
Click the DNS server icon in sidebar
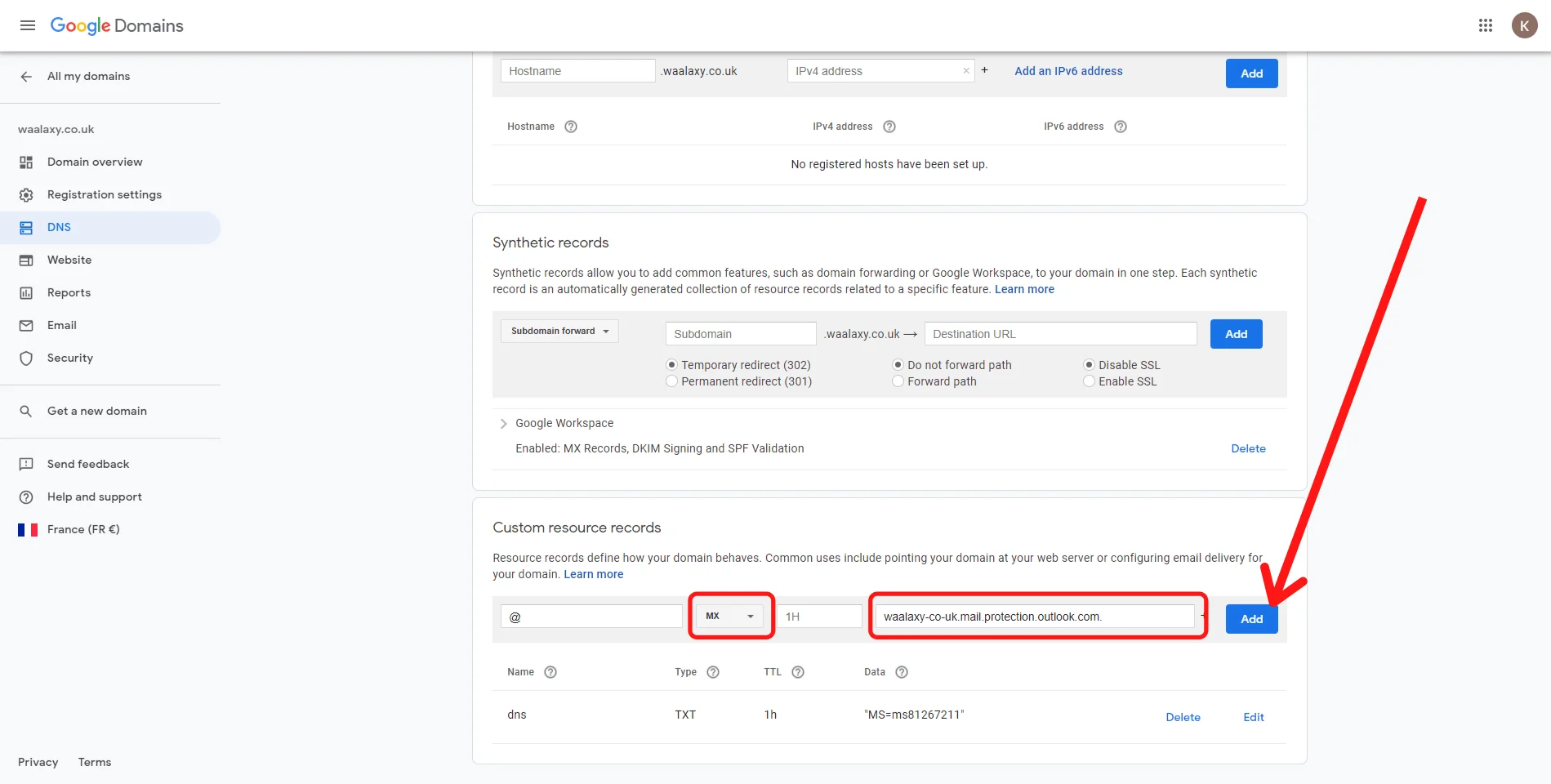[x=26, y=228]
